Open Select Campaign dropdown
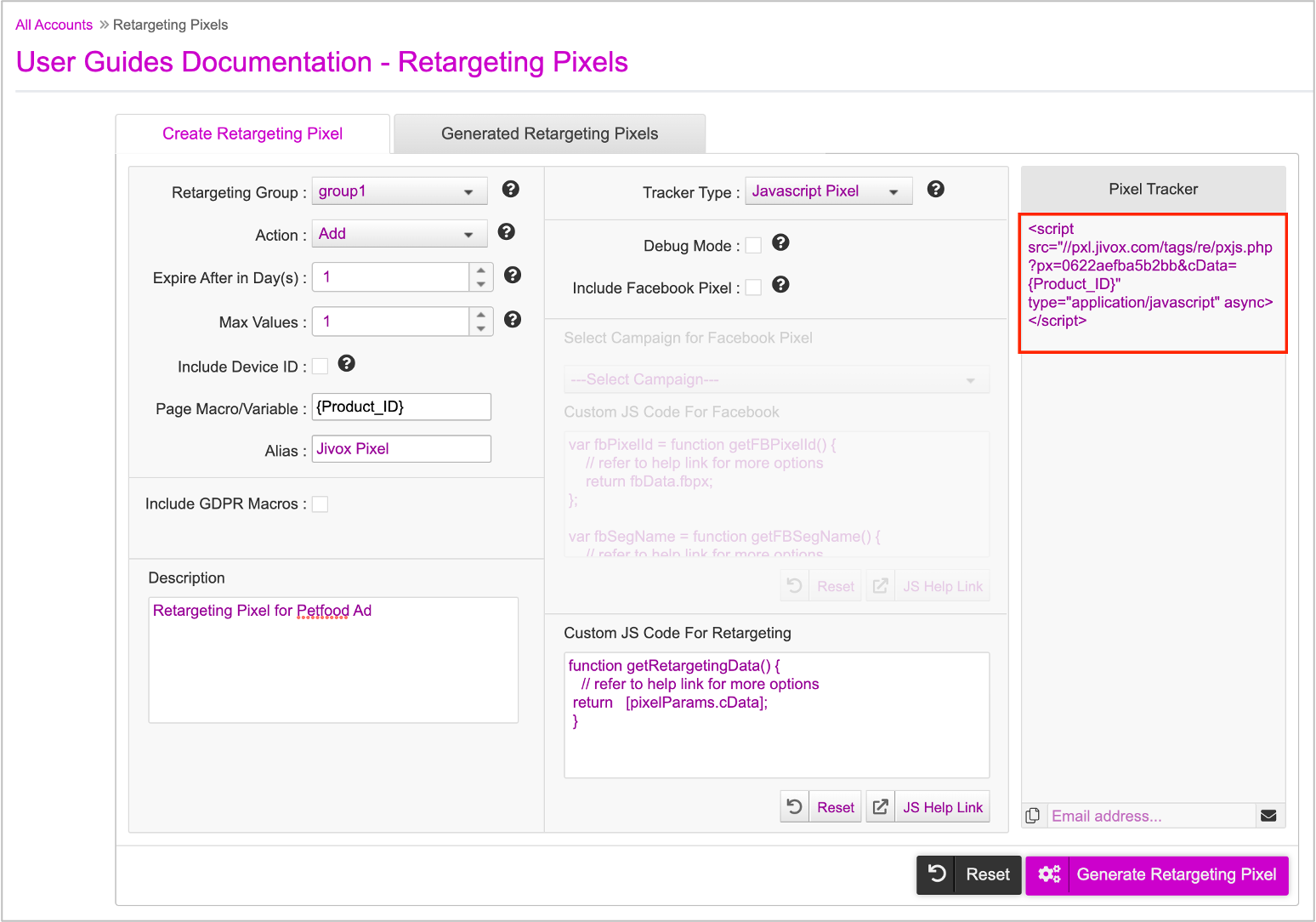 pyautogui.click(x=777, y=379)
